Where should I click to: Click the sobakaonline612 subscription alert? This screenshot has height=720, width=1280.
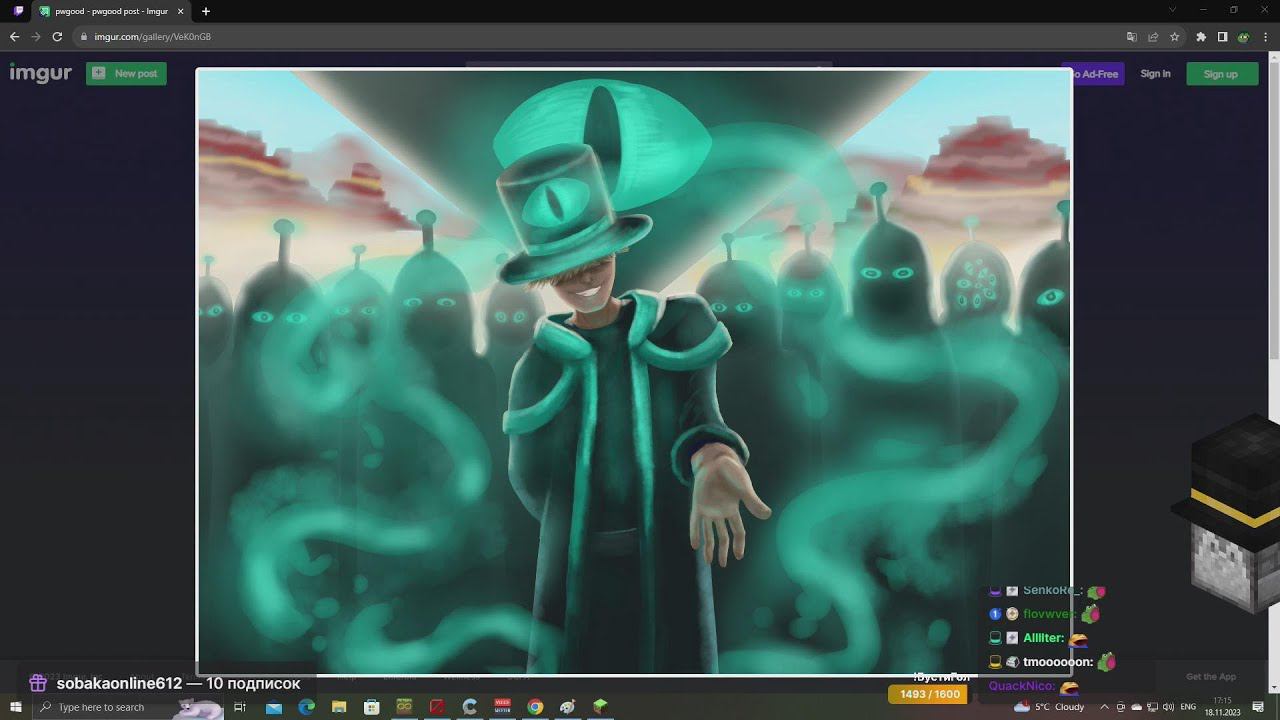(166, 684)
